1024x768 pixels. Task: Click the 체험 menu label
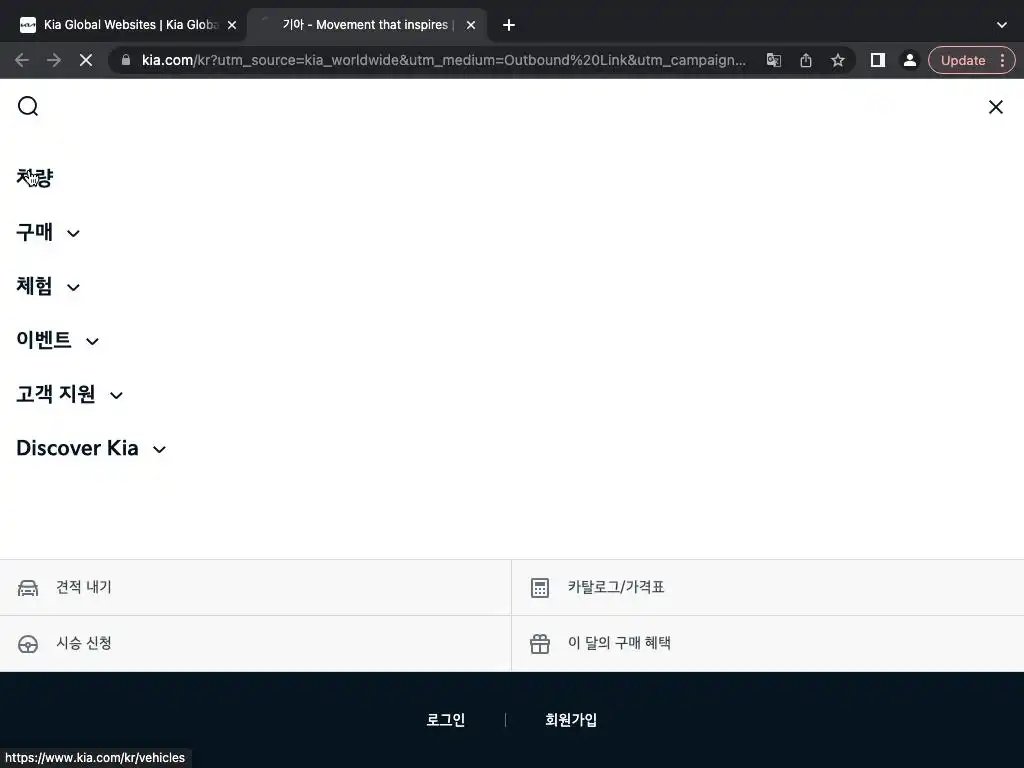[x=35, y=286]
